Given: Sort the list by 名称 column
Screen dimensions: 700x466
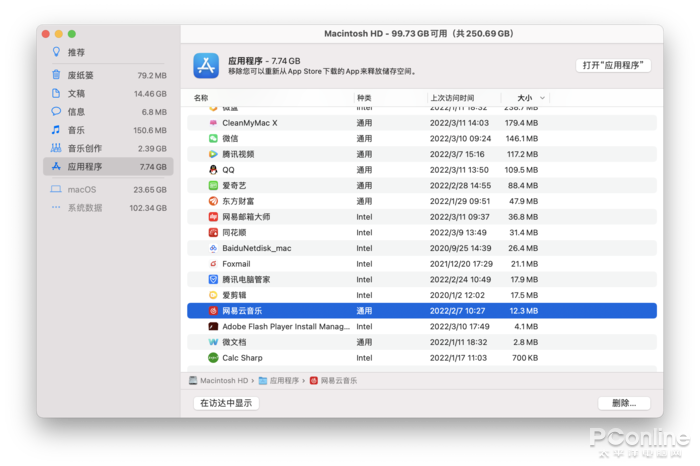Looking at the screenshot, I should pyautogui.click(x=201, y=98).
